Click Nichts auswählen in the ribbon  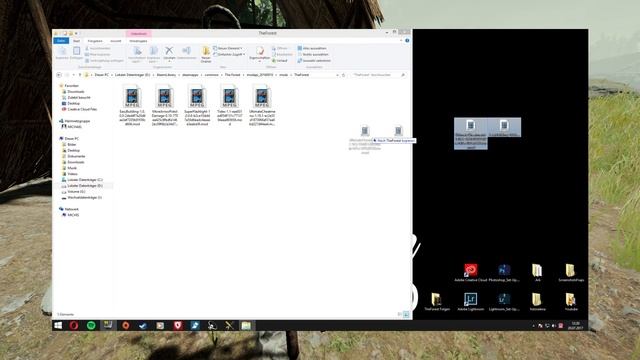[x=313, y=54]
